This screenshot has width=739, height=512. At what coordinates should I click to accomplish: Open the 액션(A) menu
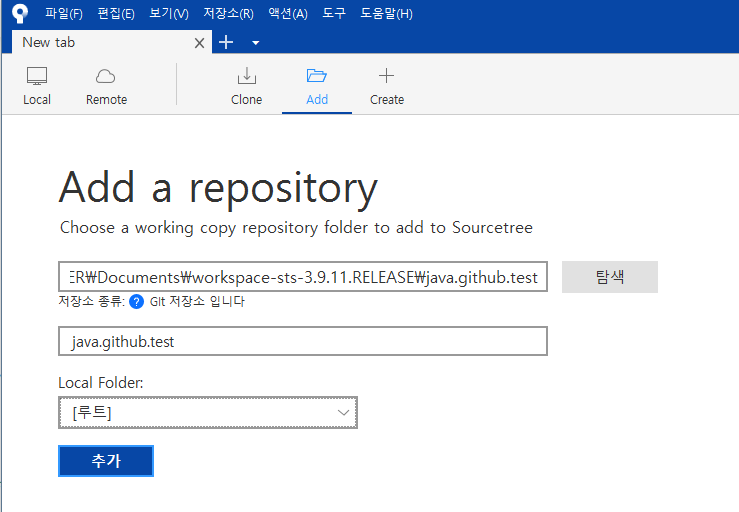coord(287,13)
